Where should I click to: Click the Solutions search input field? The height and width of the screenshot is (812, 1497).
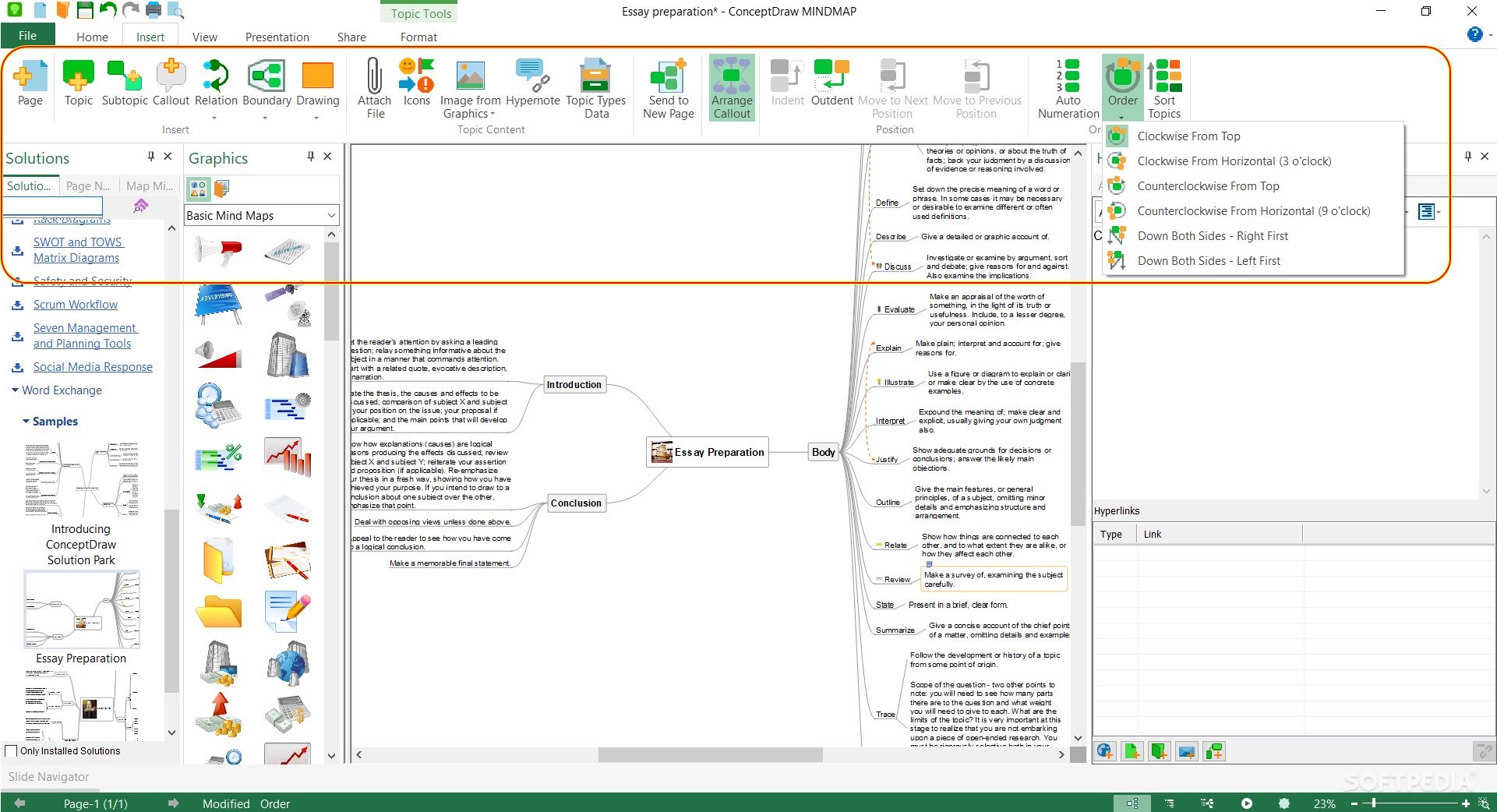(x=53, y=206)
